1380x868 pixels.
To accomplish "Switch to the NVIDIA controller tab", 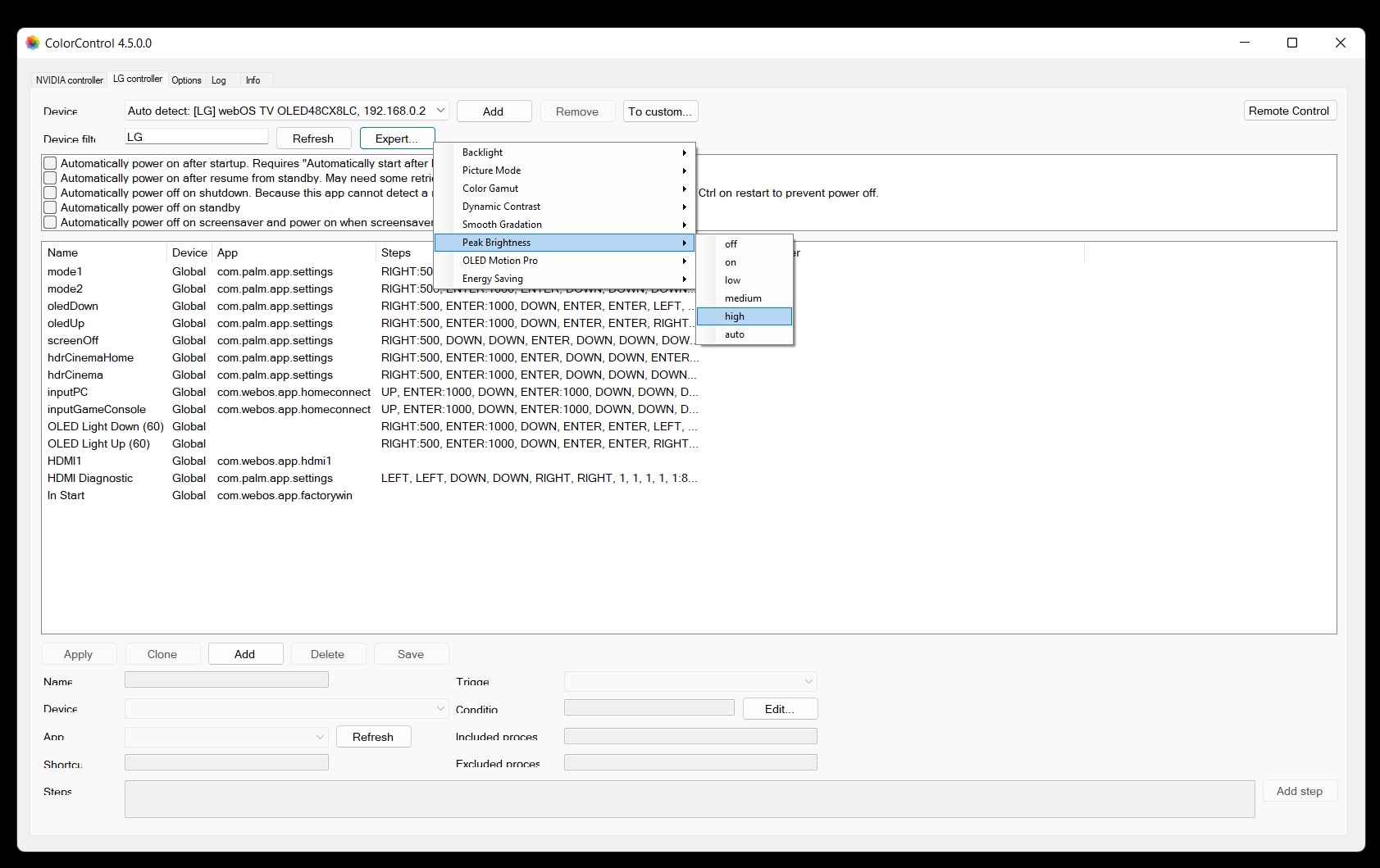I will click(70, 80).
